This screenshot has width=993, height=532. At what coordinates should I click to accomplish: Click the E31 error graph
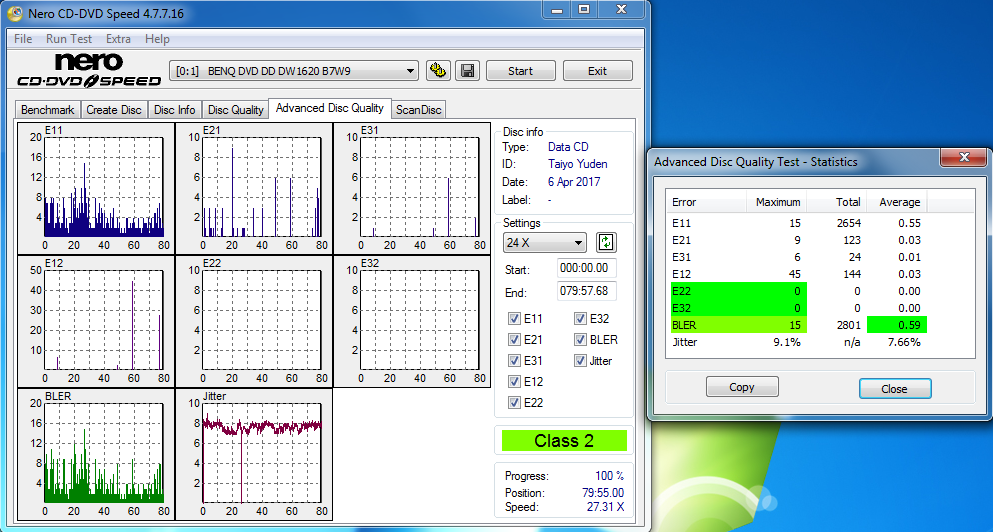(x=412, y=188)
